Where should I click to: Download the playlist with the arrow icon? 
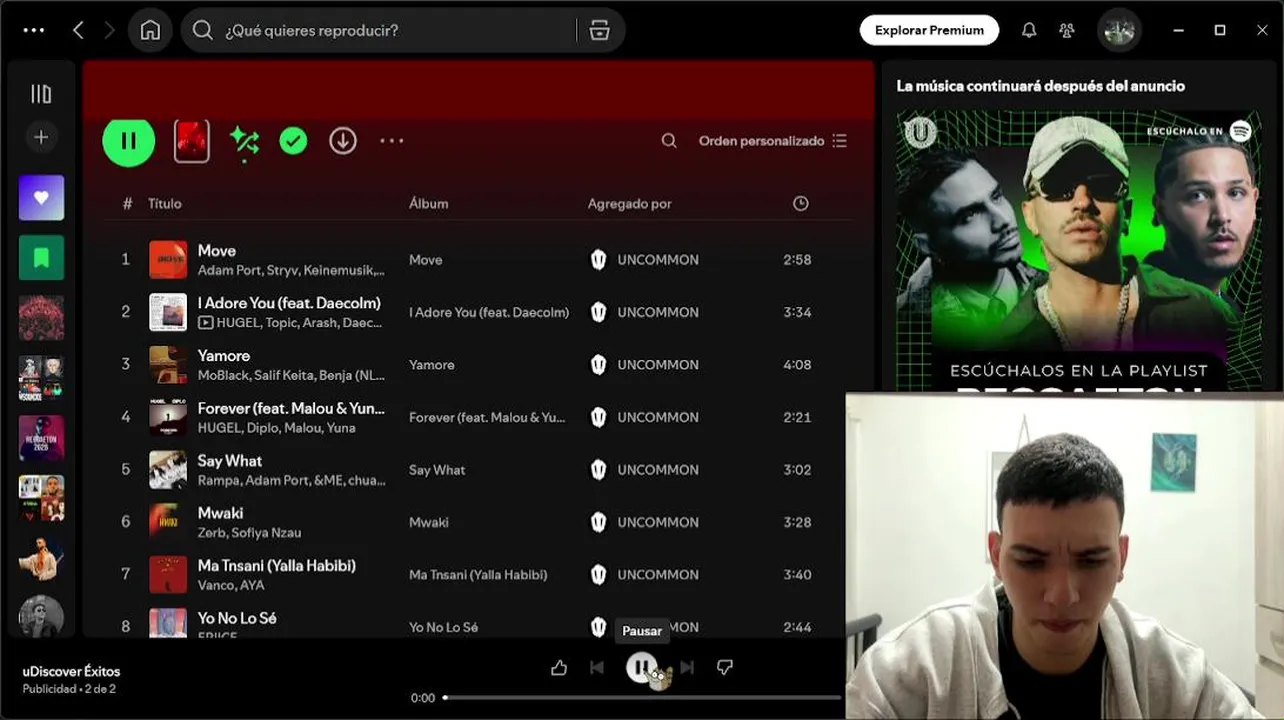343,141
